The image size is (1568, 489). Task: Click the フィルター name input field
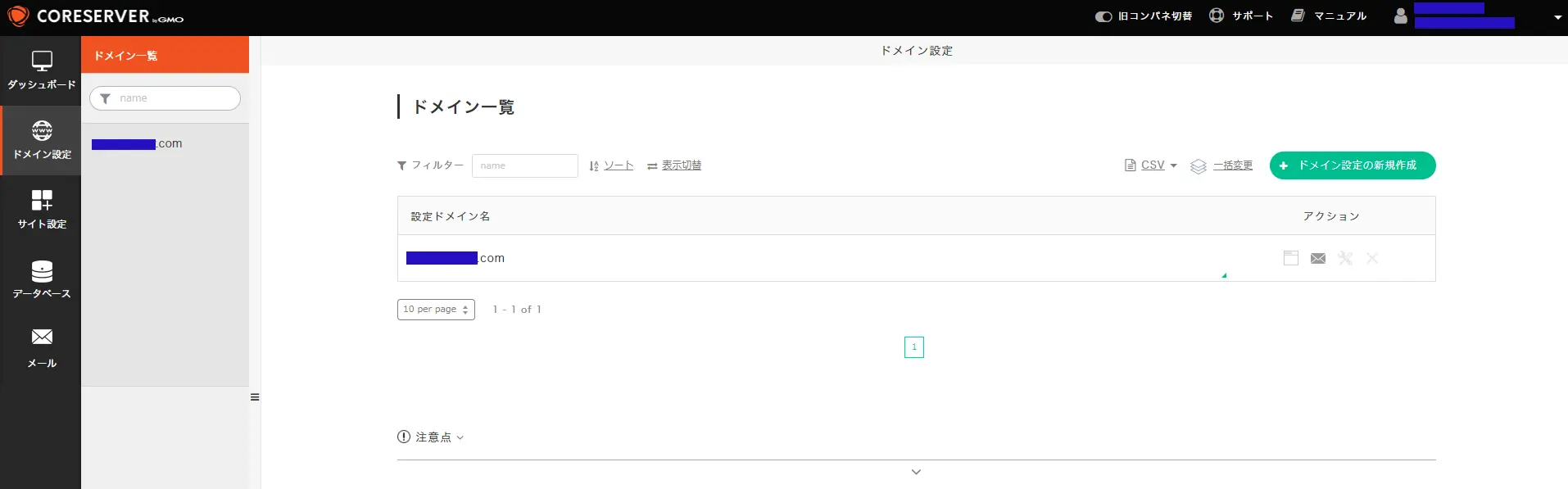click(x=524, y=165)
